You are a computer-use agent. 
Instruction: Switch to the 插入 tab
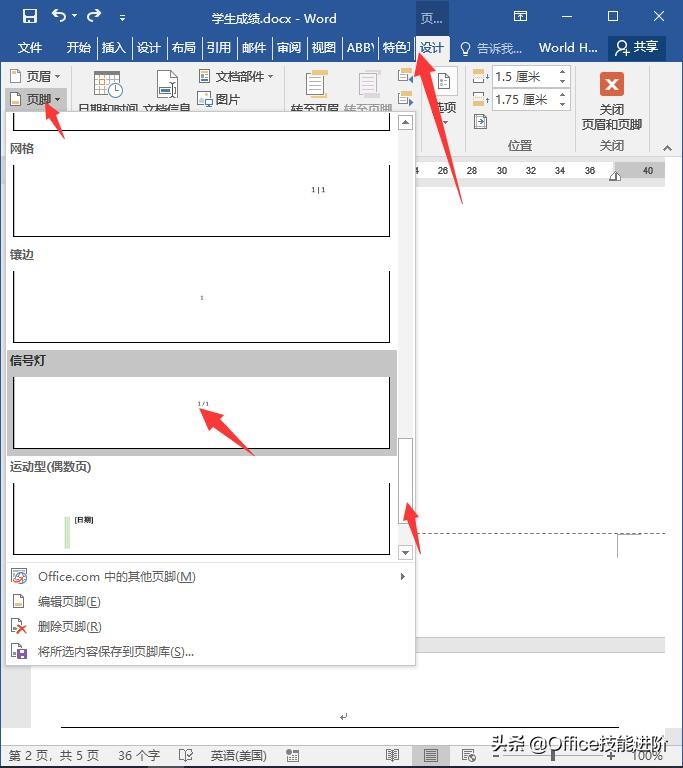[x=114, y=48]
